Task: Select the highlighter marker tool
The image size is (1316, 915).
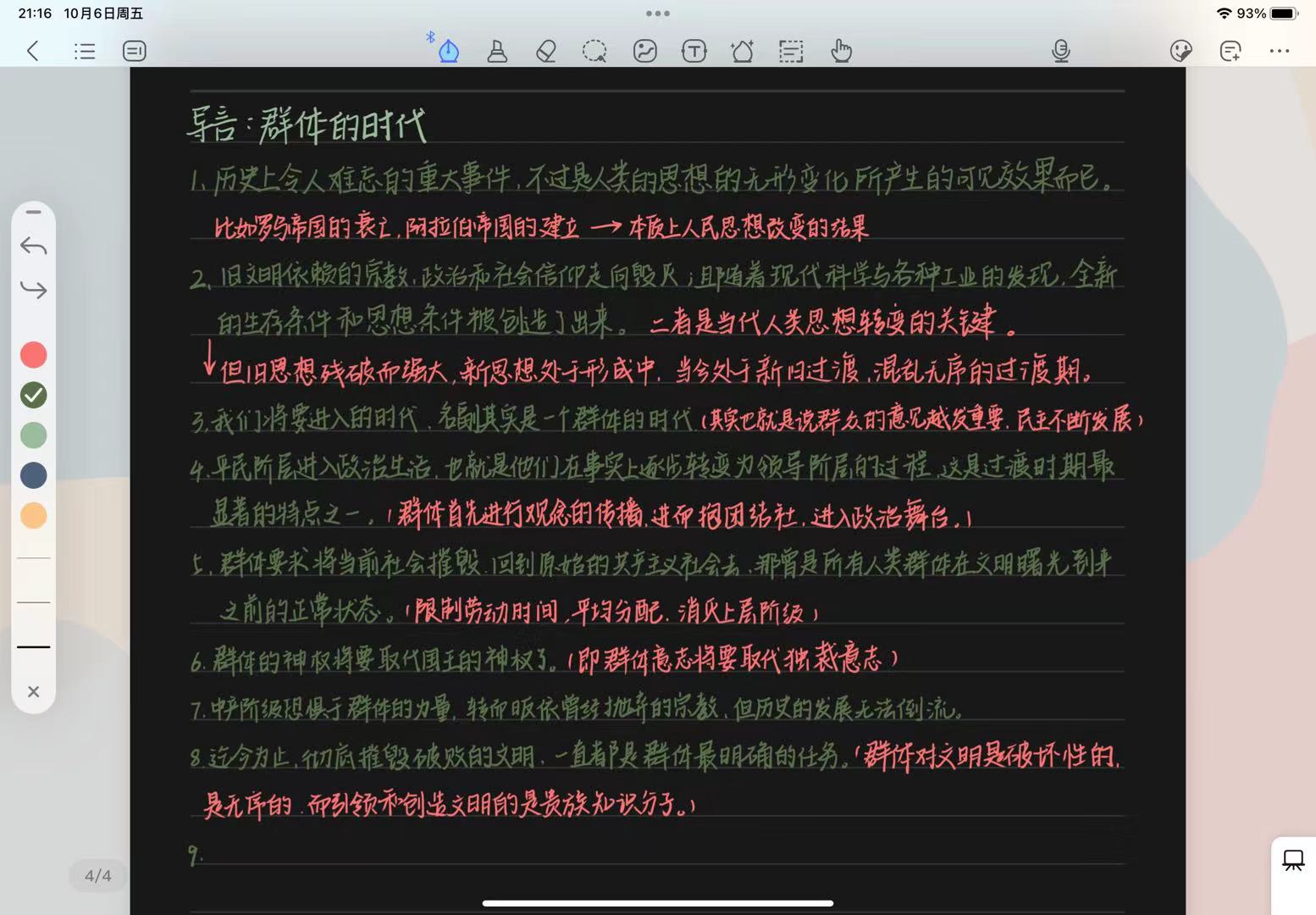Action: click(497, 51)
